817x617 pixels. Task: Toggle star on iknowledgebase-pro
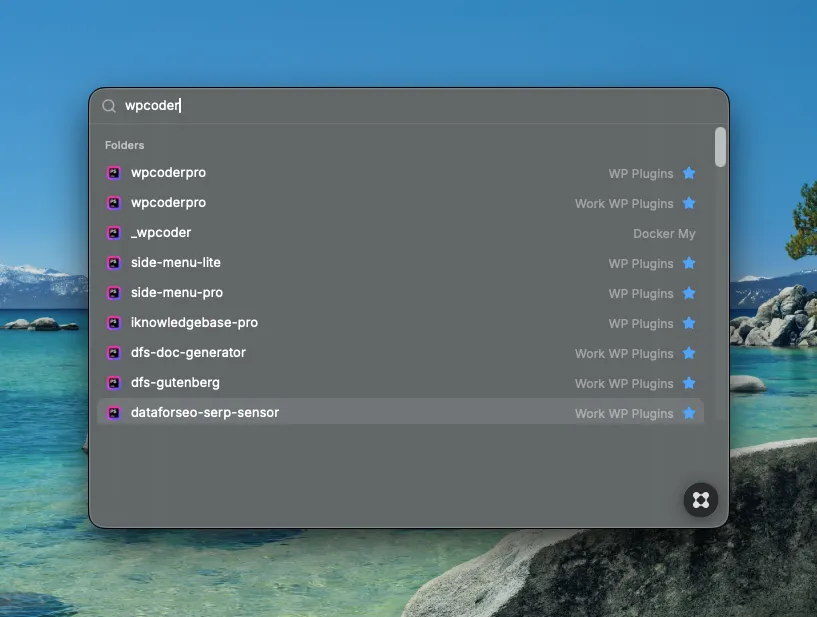point(689,323)
